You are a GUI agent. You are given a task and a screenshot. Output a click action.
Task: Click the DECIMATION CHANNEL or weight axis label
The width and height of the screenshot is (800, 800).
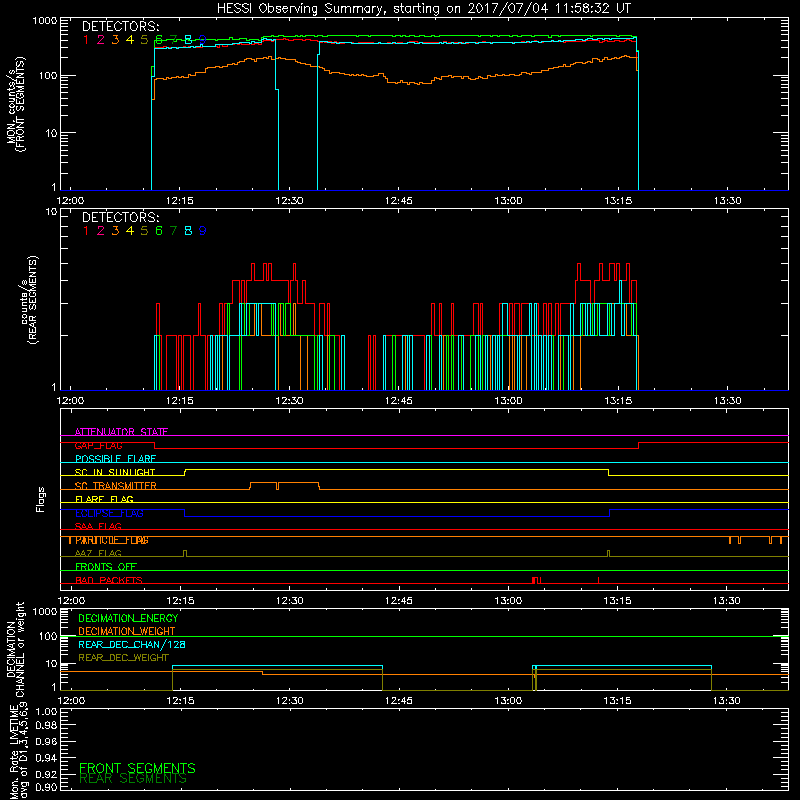(x=15, y=649)
